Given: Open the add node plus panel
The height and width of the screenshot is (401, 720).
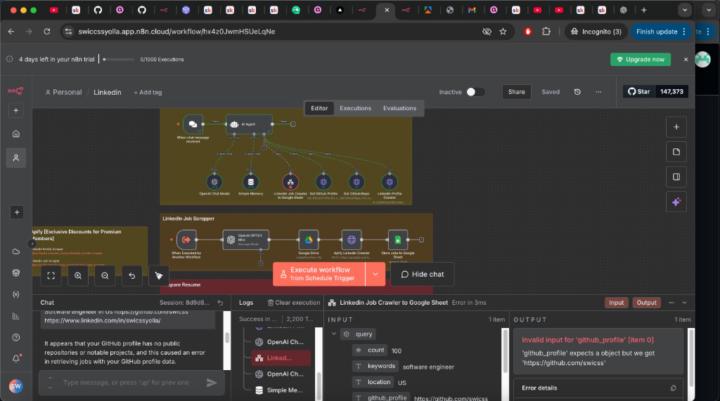Looking at the screenshot, I should pos(677,127).
